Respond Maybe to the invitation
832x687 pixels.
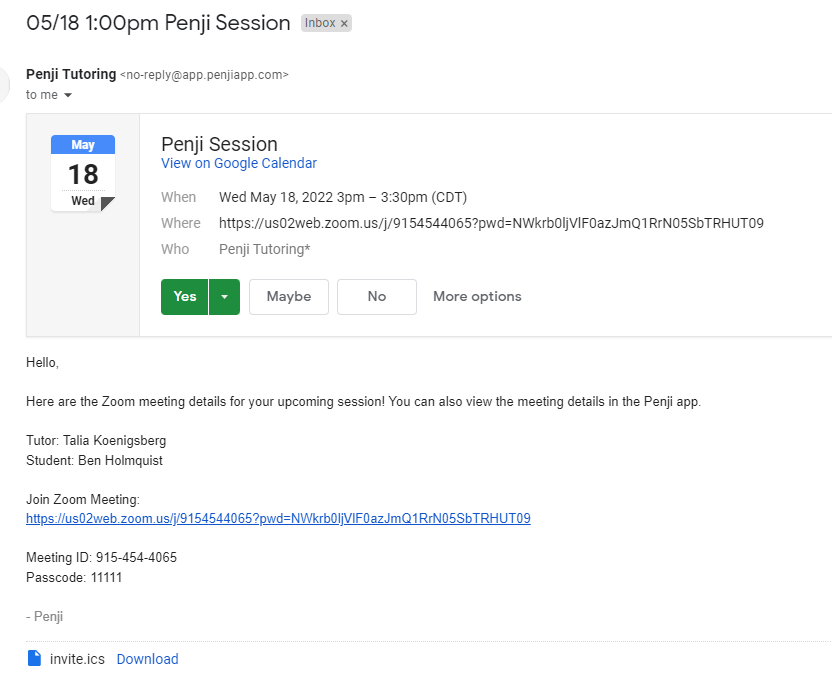[x=289, y=296]
